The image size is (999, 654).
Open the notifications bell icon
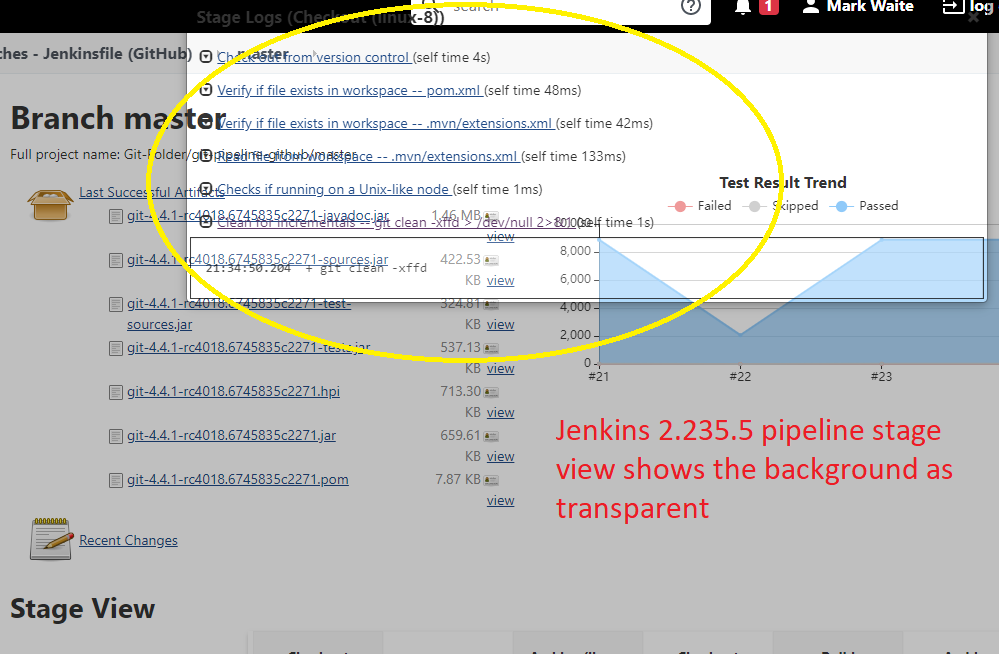pyautogui.click(x=742, y=7)
